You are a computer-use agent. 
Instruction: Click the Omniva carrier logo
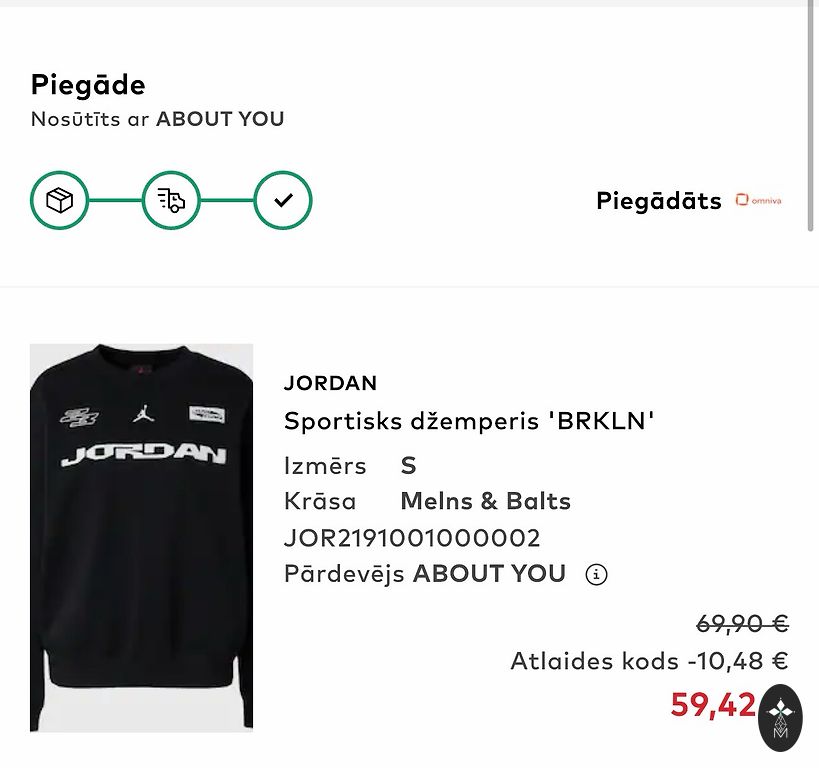point(758,200)
